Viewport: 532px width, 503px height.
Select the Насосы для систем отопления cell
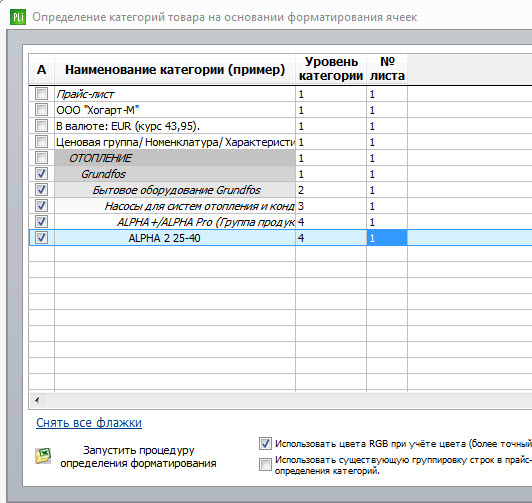[175, 206]
